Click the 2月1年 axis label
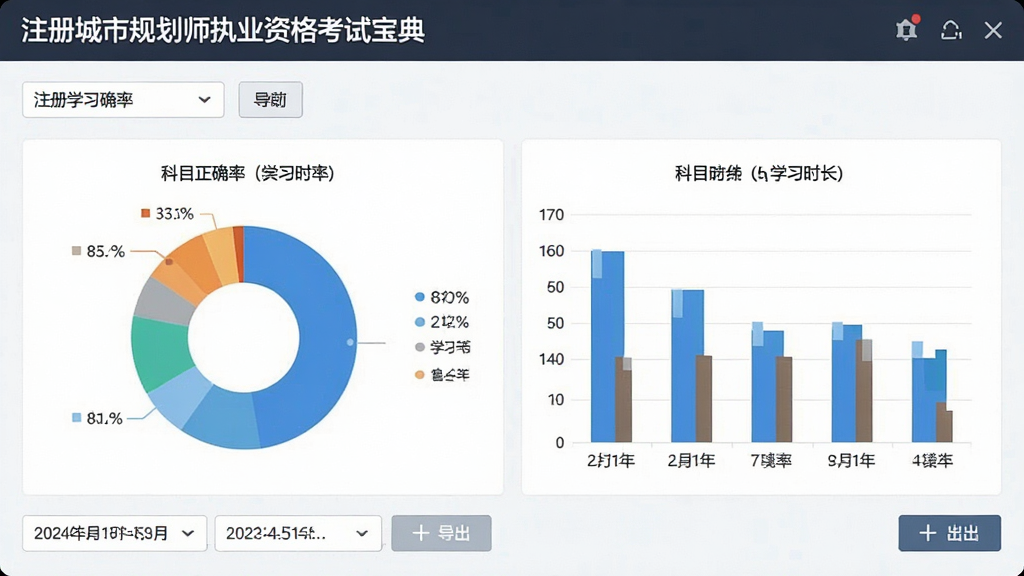The width and height of the screenshot is (1024, 576). 691,461
